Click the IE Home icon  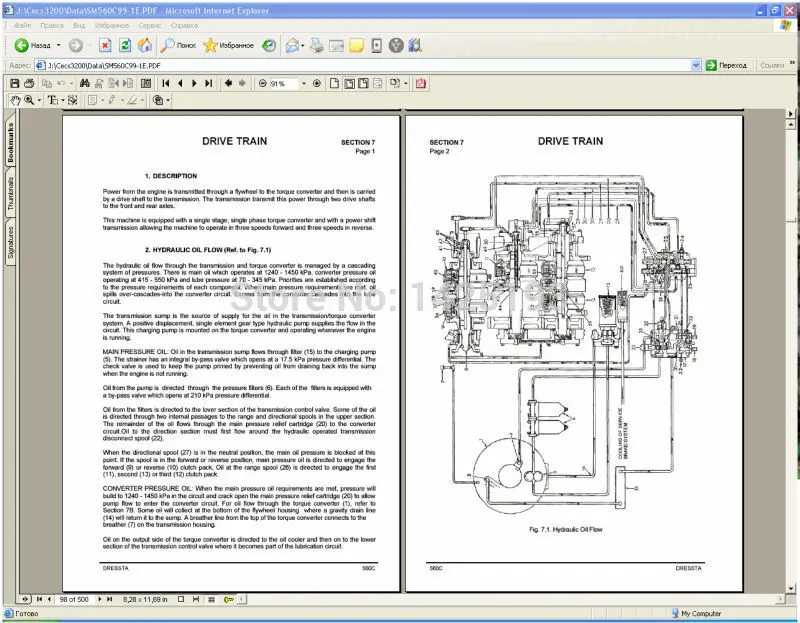coord(145,45)
